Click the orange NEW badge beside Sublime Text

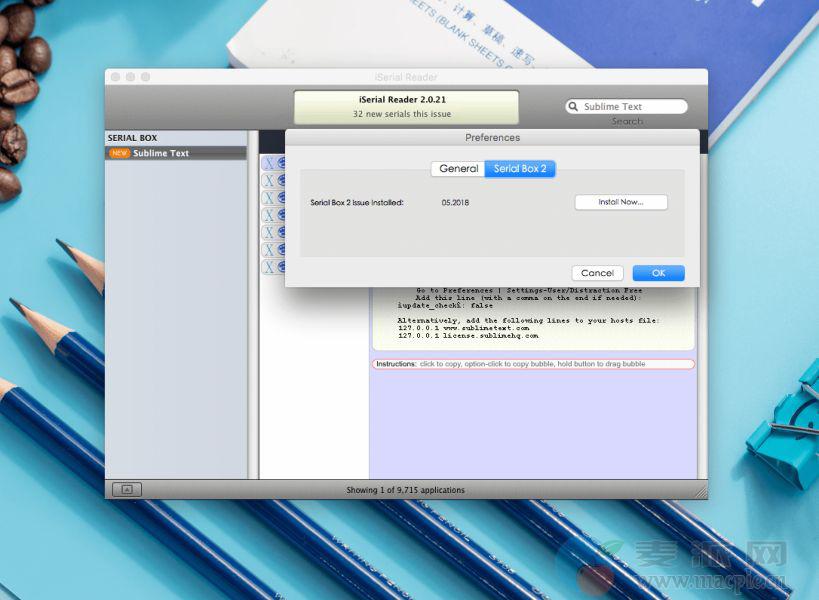point(120,153)
